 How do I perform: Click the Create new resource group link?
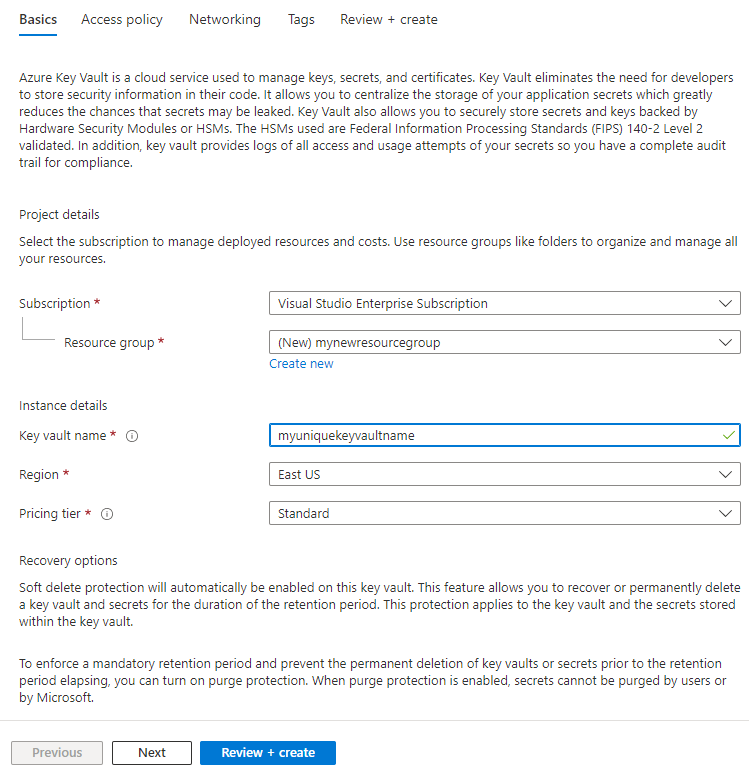301,364
